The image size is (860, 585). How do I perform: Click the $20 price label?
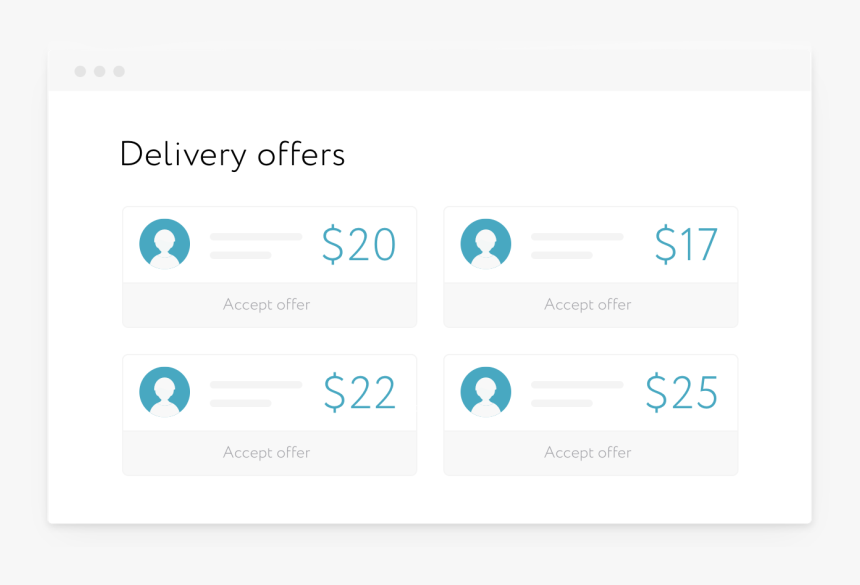tap(359, 245)
